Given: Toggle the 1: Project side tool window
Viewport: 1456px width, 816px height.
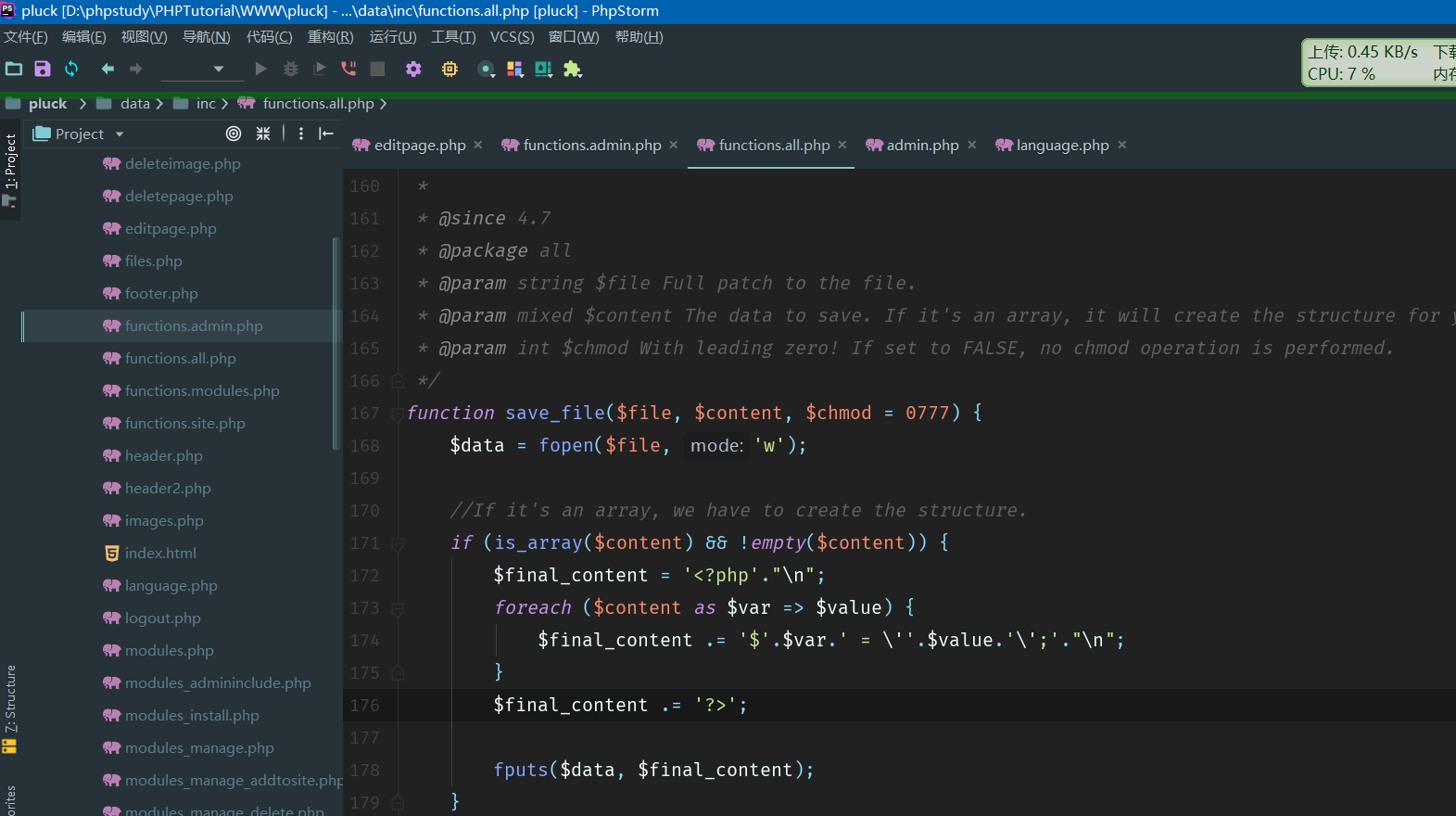Looking at the screenshot, I should coord(10,171).
